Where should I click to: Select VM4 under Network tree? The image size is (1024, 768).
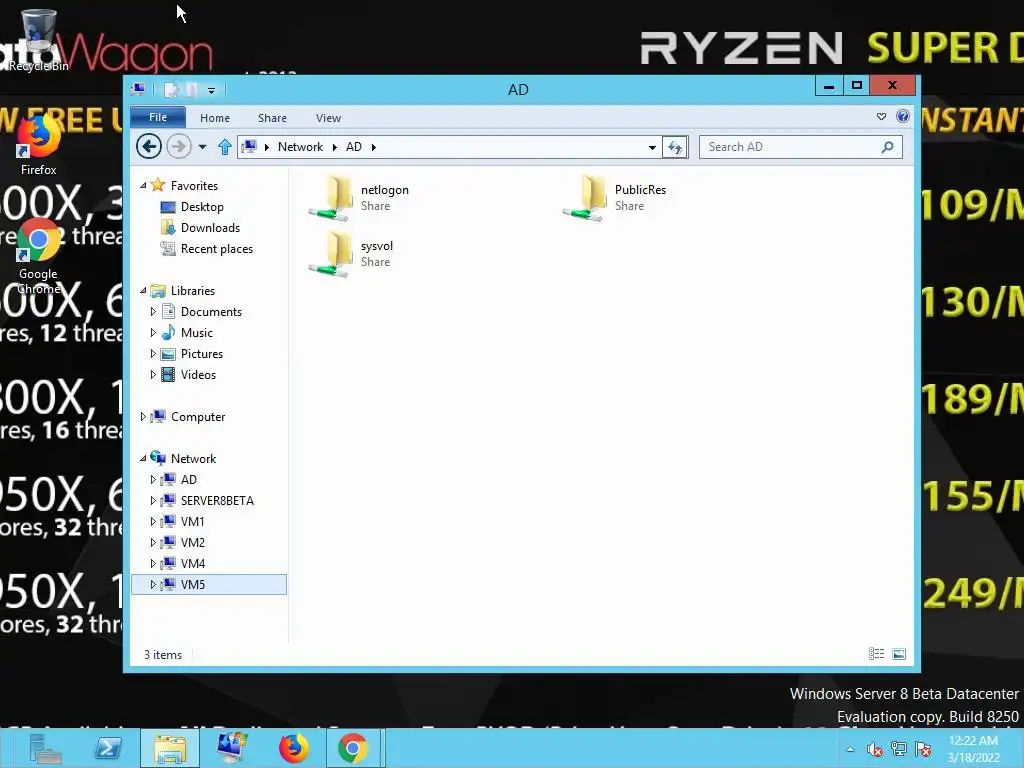193,564
